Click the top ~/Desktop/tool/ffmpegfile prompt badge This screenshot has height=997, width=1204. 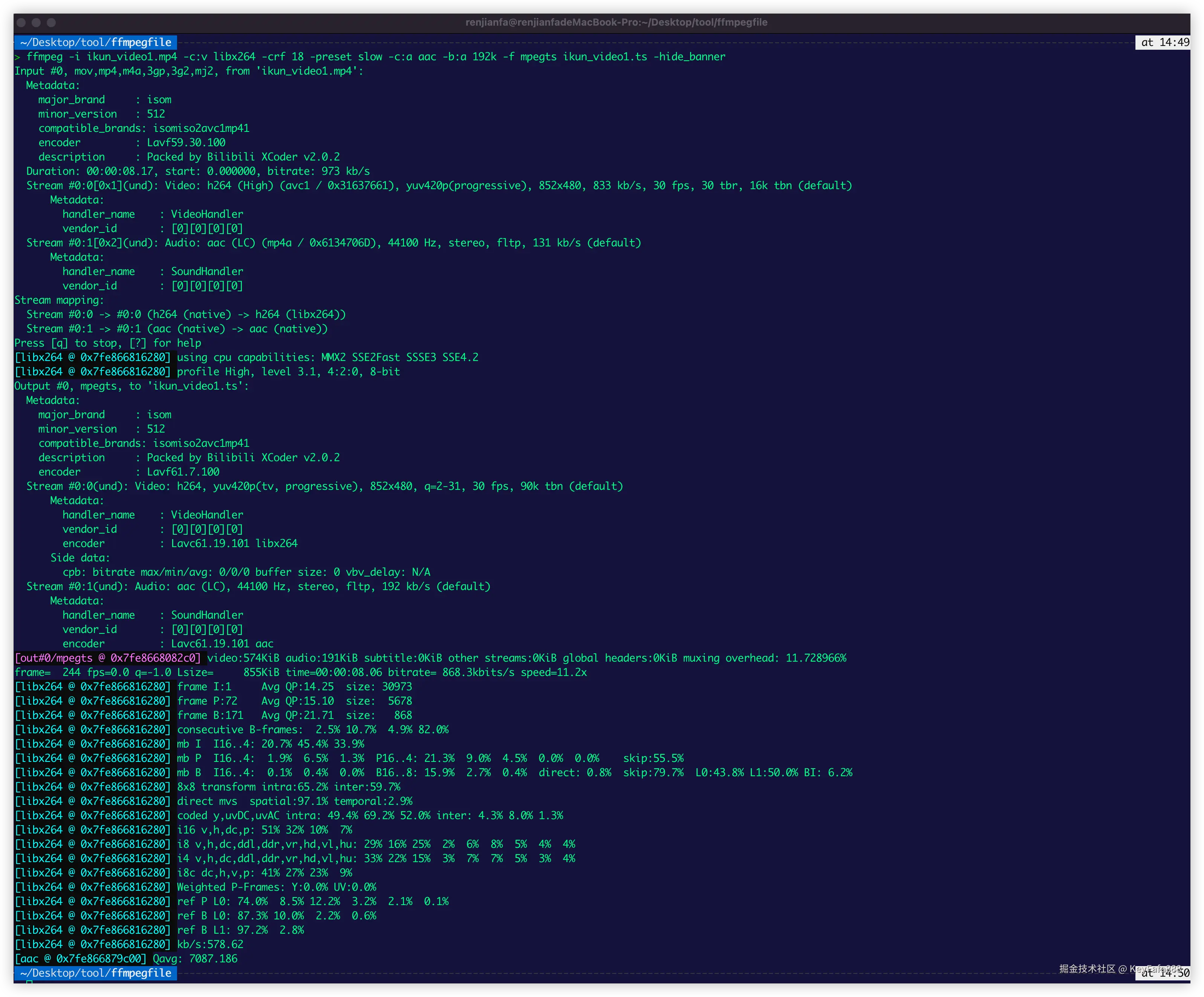tap(95, 43)
